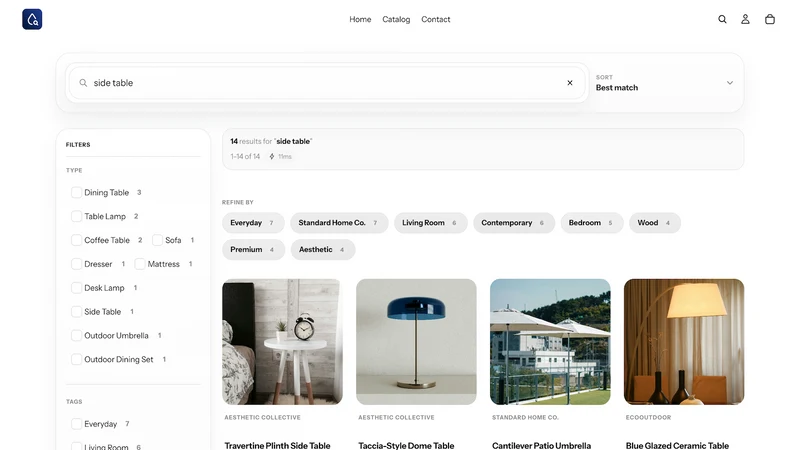
Task: Refine by Contemporary chip
Action: tap(514, 223)
